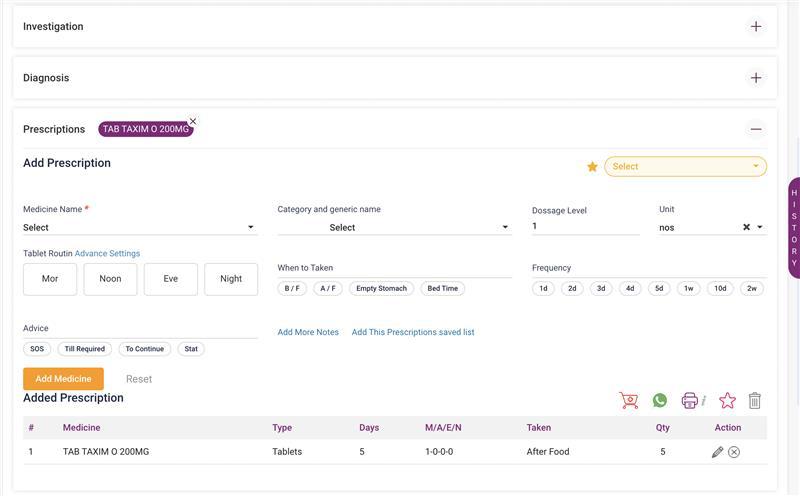The width and height of the screenshot is (800, 496).
Task: Toggle the Mor tablet routine box
Action: coord(50,279)
